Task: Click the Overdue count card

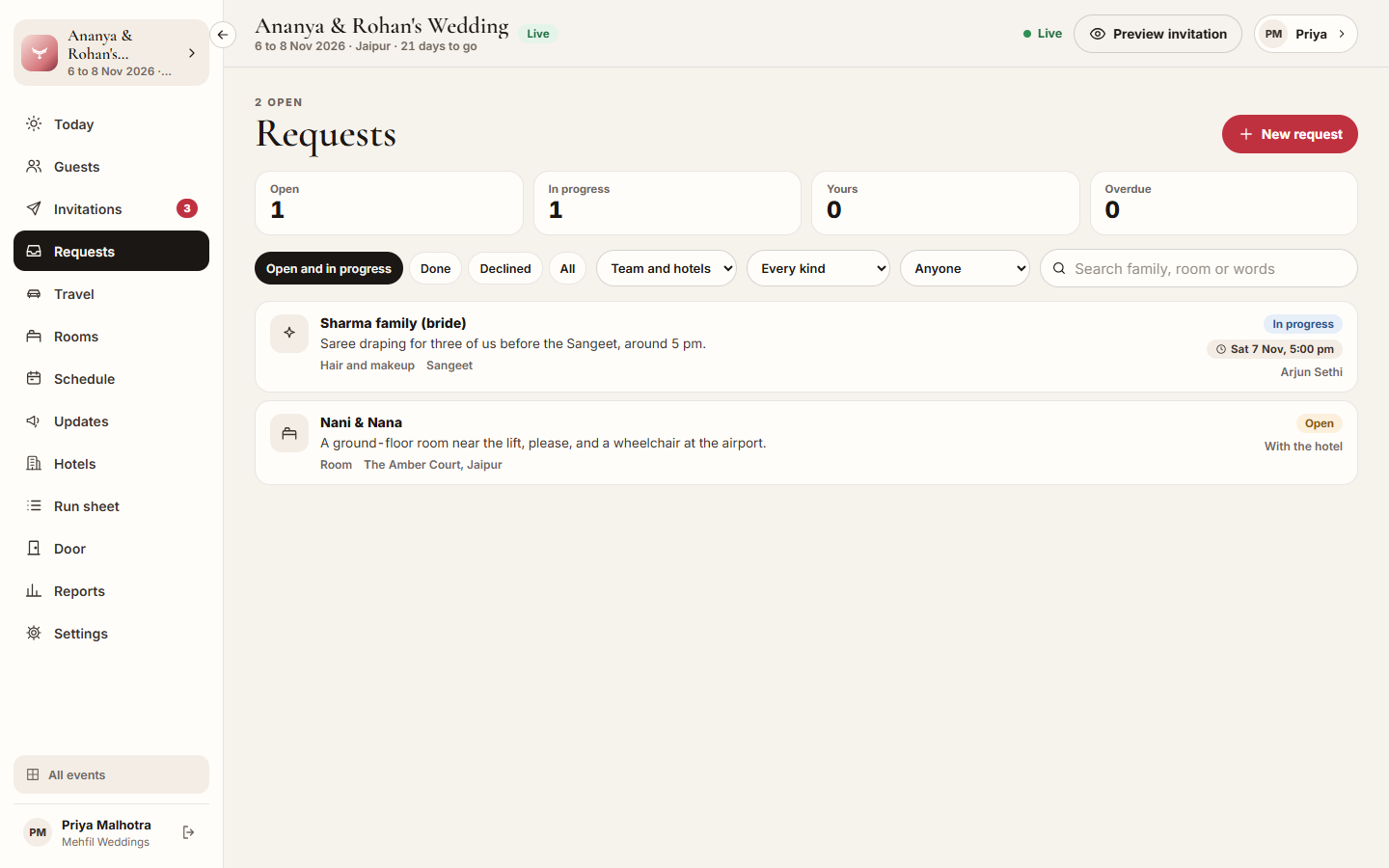Action: (x=1223, y=203)
